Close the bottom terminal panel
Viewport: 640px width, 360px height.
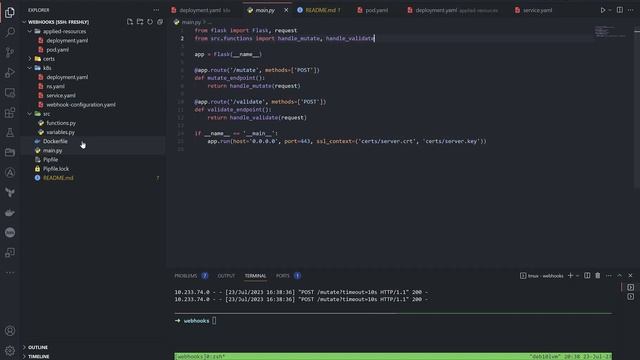coord(630,276)
